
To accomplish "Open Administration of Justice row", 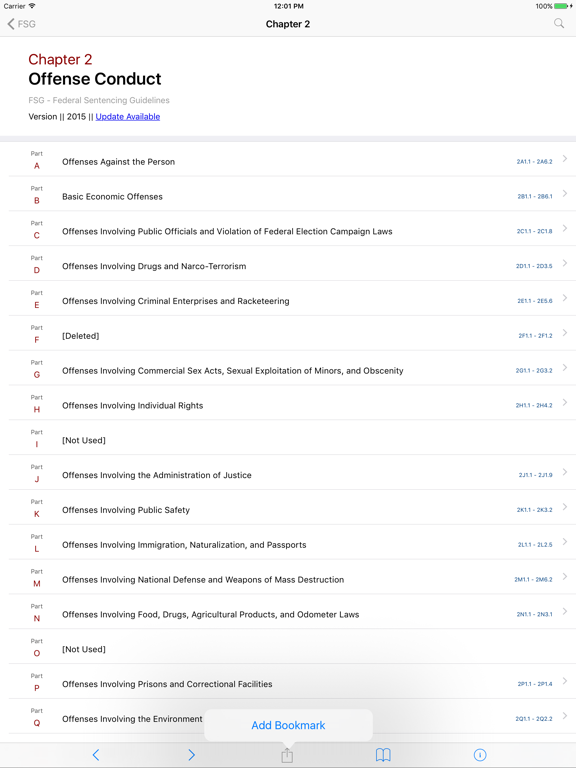I will click(288, 472).
